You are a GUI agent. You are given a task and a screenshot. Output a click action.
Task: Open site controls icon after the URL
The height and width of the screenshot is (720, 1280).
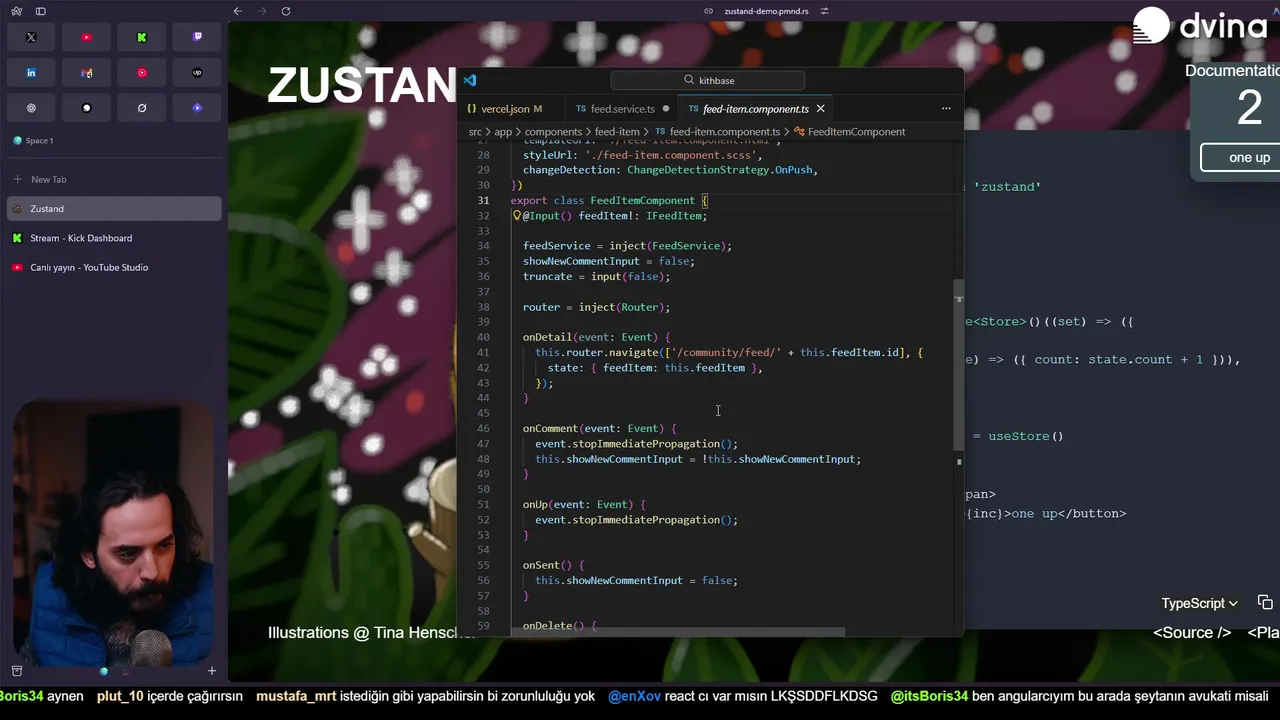click(825, 11)
